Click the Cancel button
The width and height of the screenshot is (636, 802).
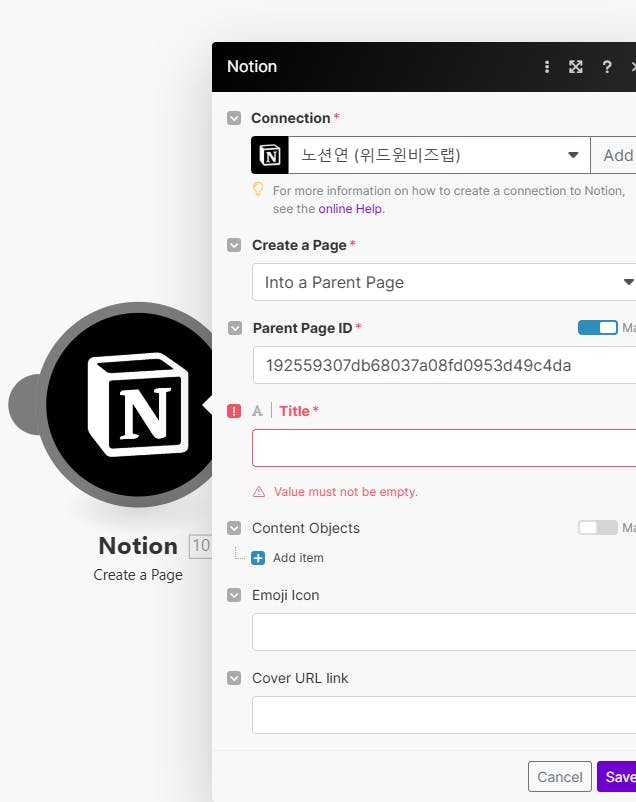(559, 777)
